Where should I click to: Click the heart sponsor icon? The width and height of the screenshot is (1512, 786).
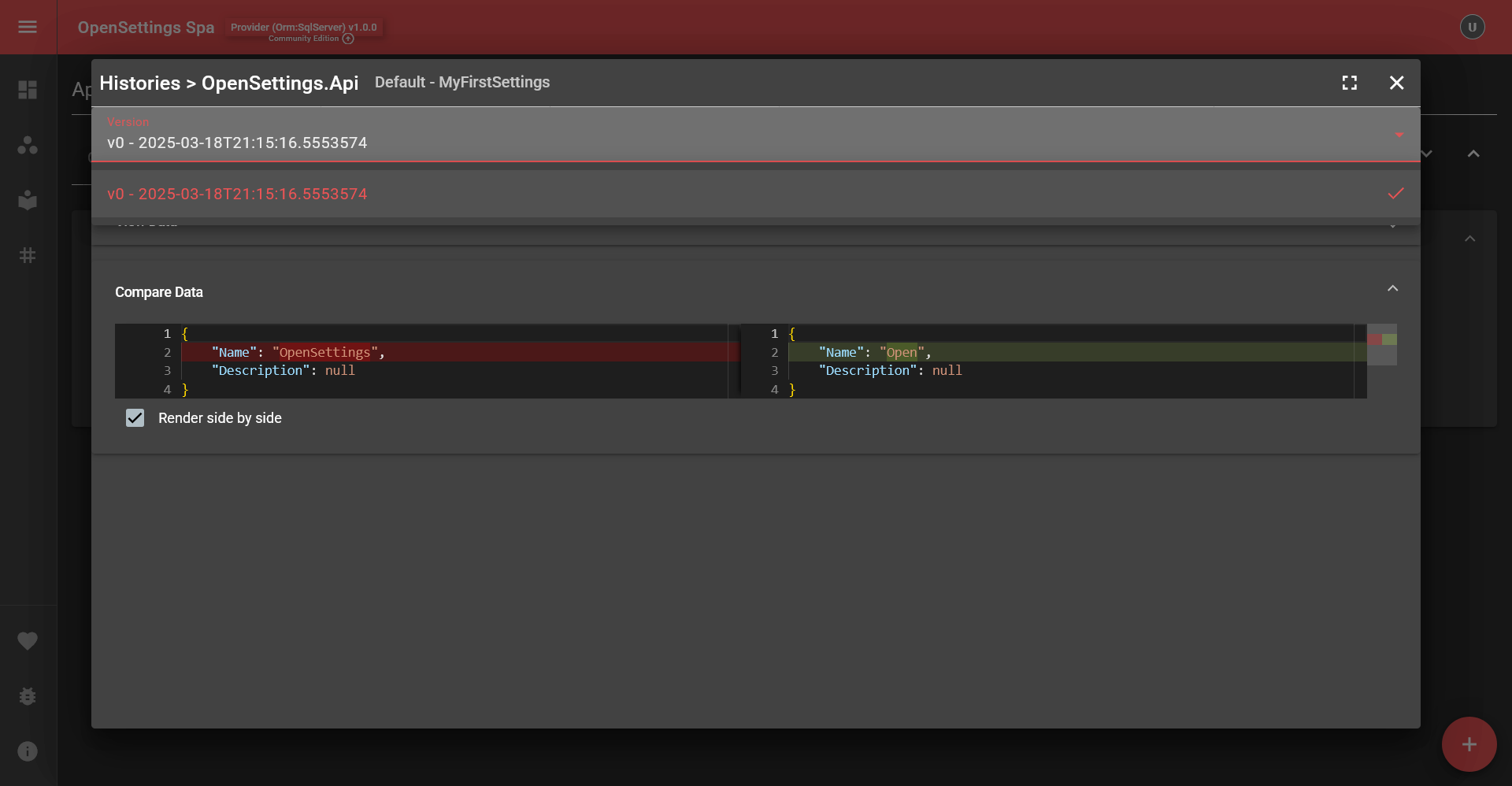pyautogui.click(x=28, y=641)
